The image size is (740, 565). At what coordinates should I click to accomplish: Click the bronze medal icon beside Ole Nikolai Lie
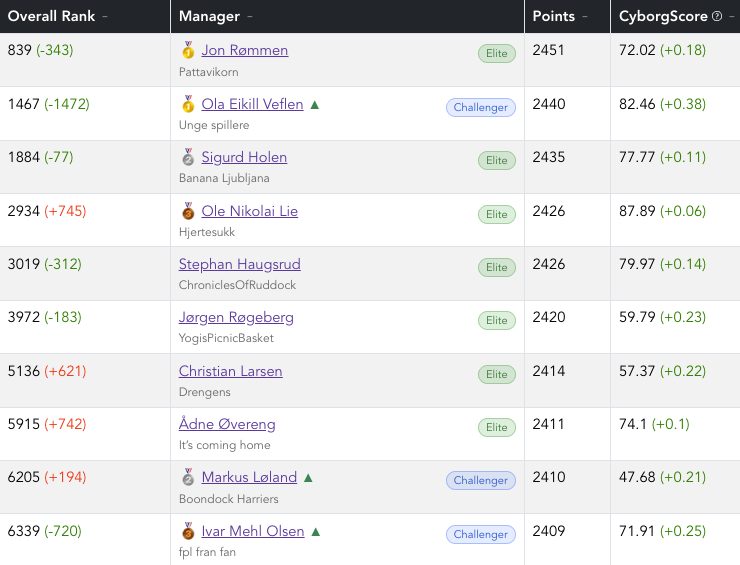188,211
